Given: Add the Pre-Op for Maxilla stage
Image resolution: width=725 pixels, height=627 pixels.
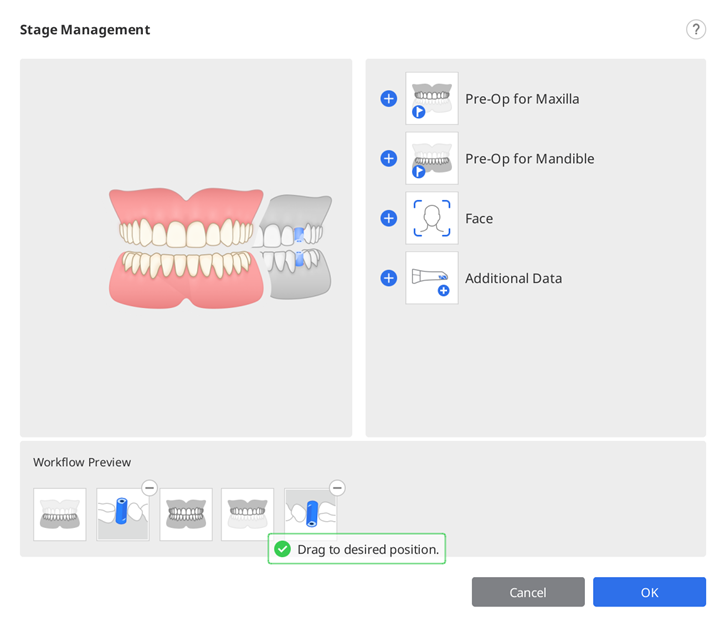Looking at the screenshot, I should (x=388, y=98).
